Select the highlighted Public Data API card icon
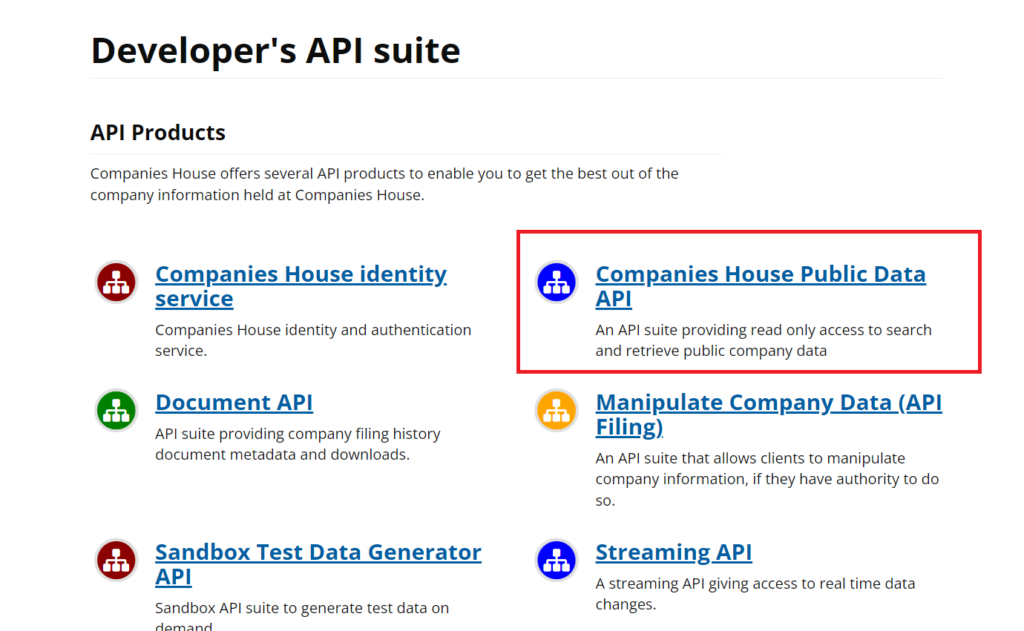Screen dimensions: 1024x631 (556, 282)
